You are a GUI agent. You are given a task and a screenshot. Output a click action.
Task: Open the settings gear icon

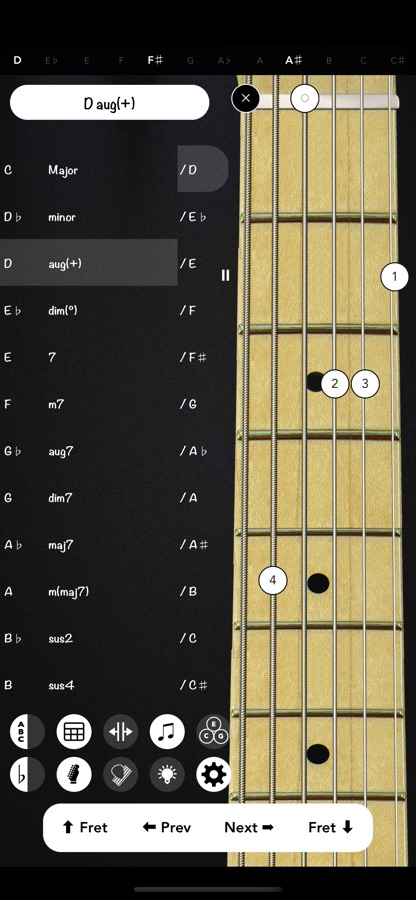(213, 774)
